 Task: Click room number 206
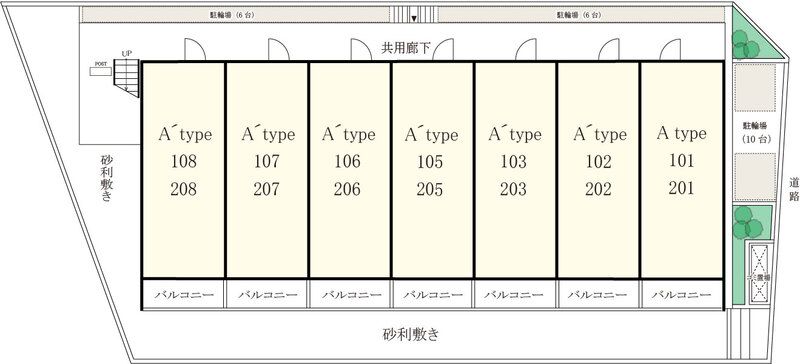[x=347, y=189]
